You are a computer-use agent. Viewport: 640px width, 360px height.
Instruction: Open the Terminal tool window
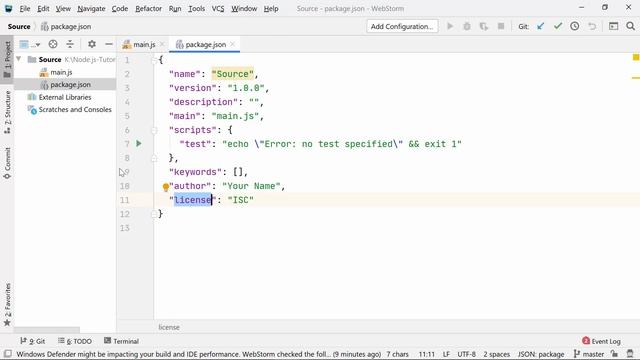(122, 341)
